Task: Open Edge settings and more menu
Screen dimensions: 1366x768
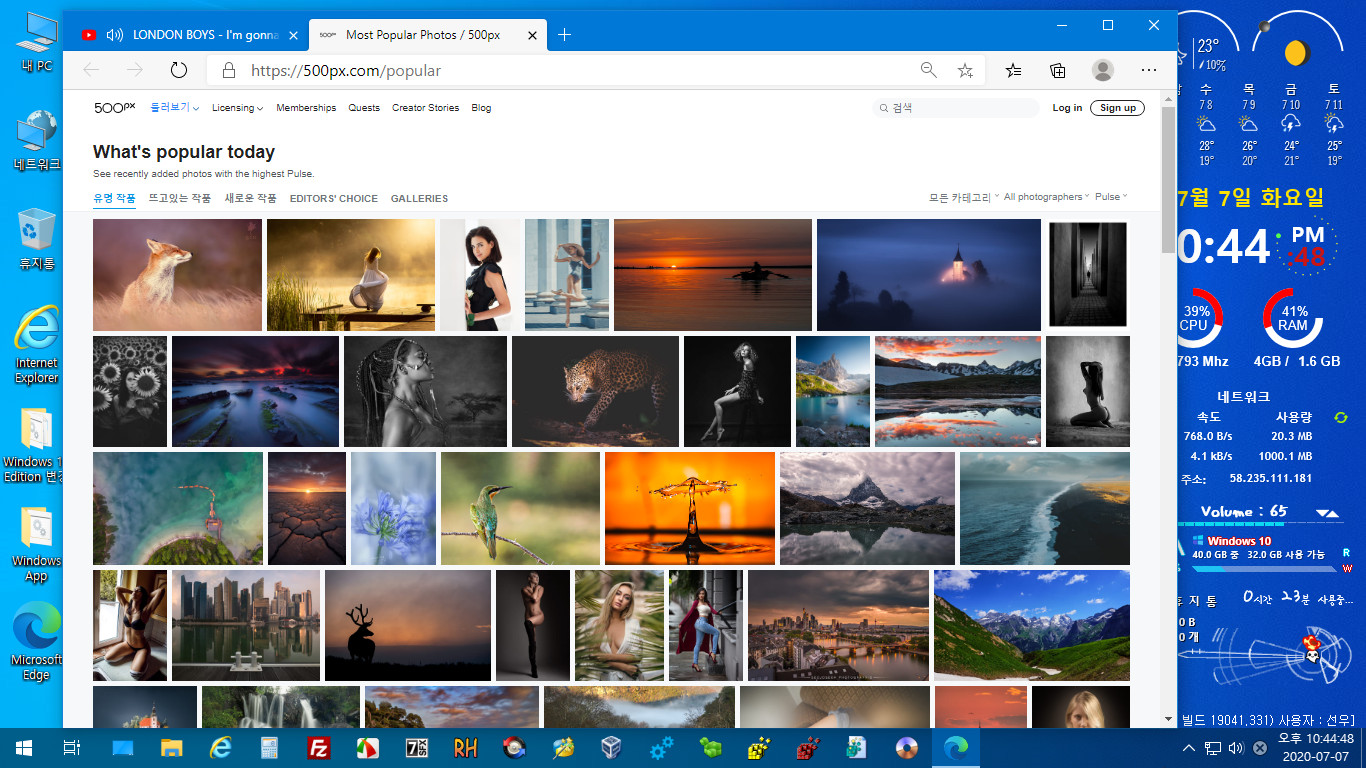Action: pos(1149,70)
